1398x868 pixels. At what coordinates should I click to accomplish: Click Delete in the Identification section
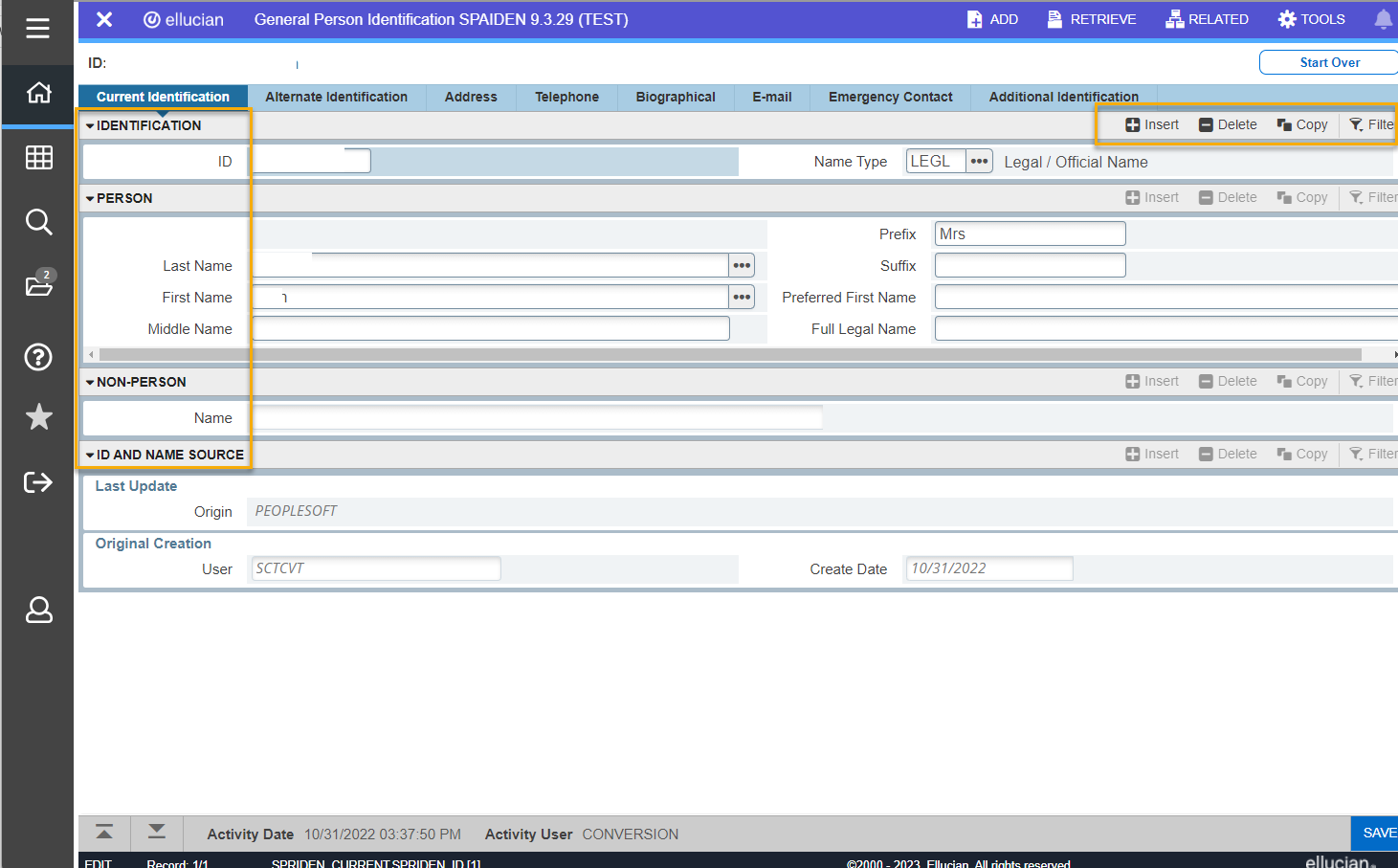[1228, 124]
